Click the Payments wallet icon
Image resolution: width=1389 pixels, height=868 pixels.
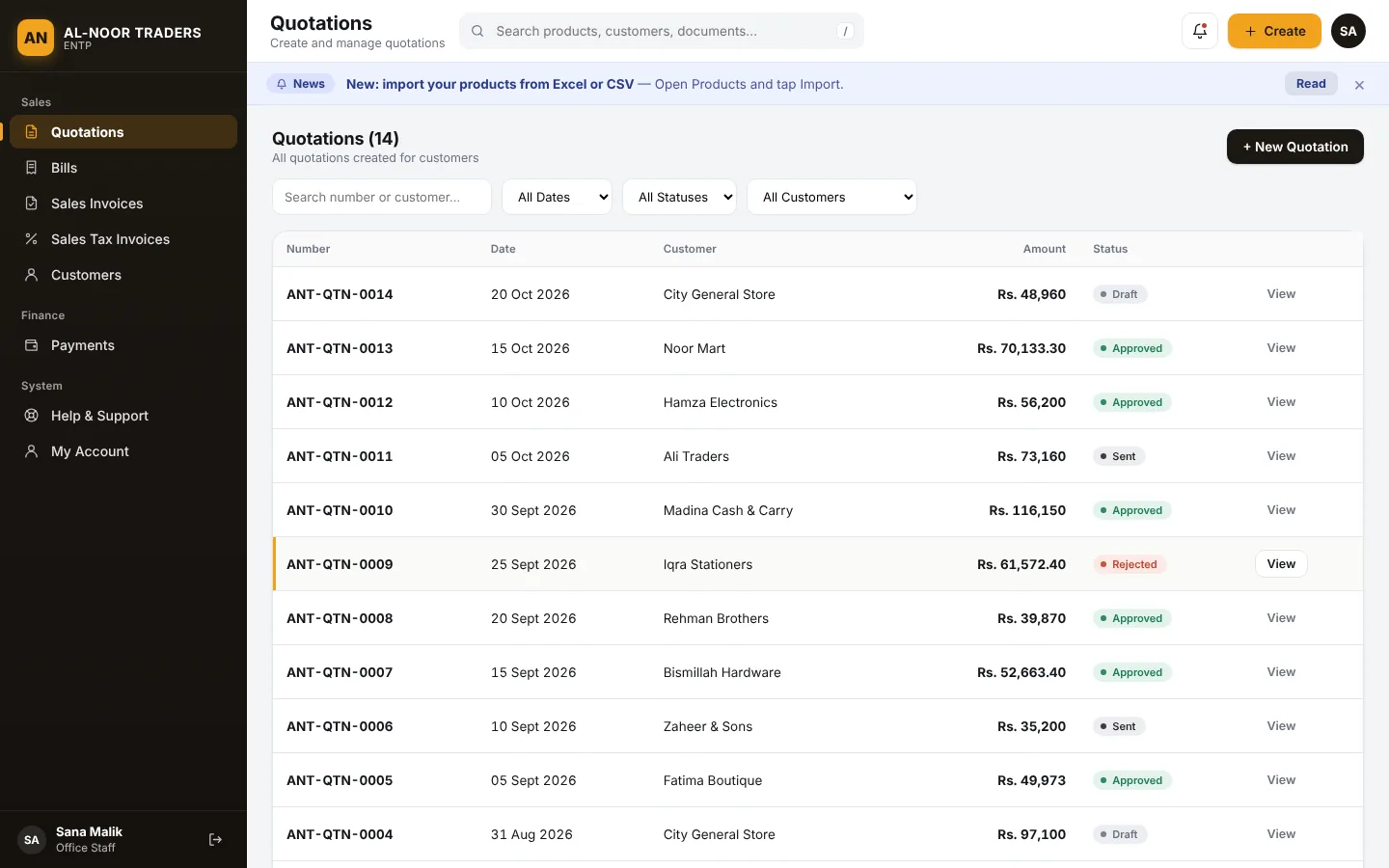pyautogui.click(x=31, y=345)
